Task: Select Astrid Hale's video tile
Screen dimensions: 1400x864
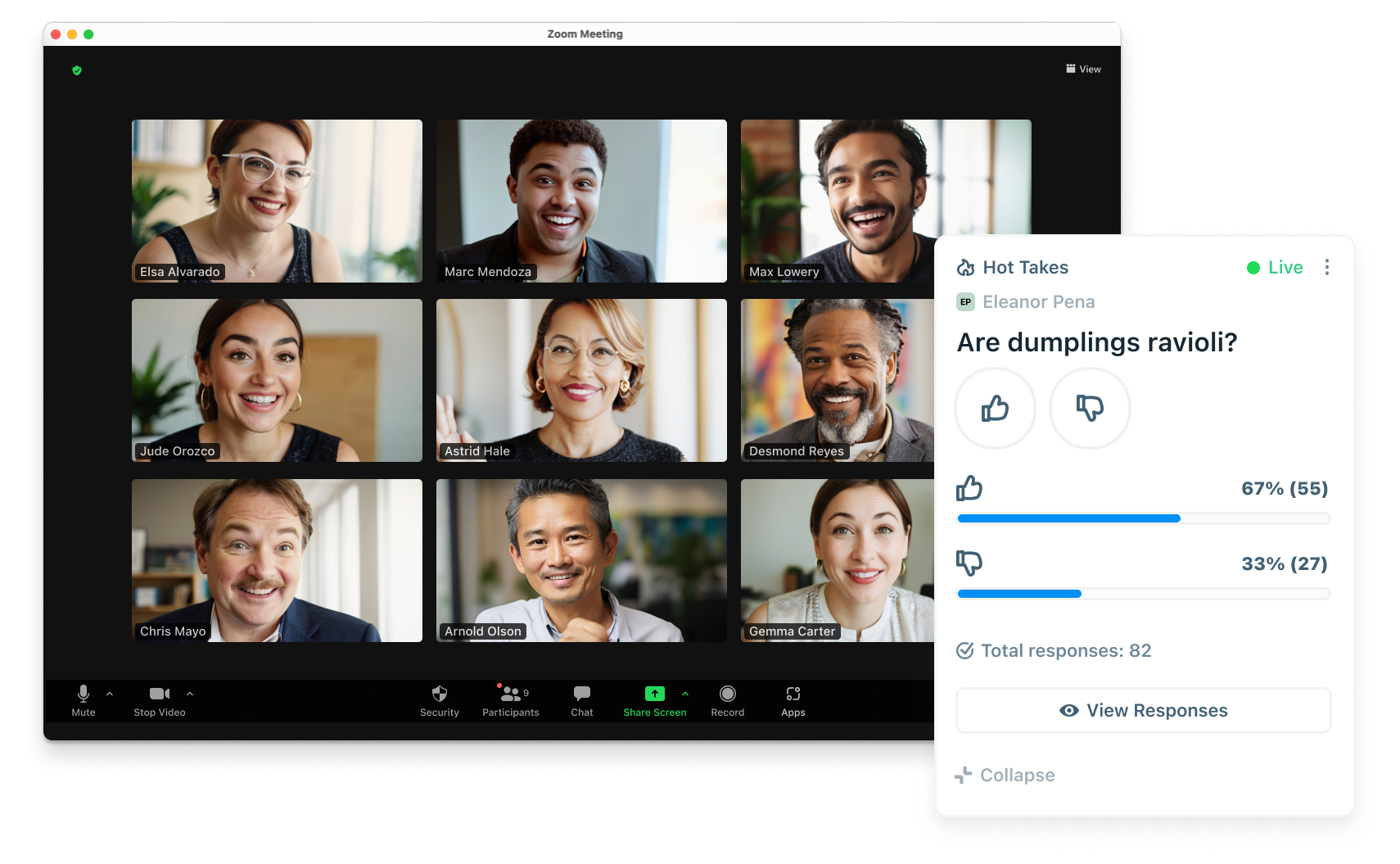Action: click(581, 381)
